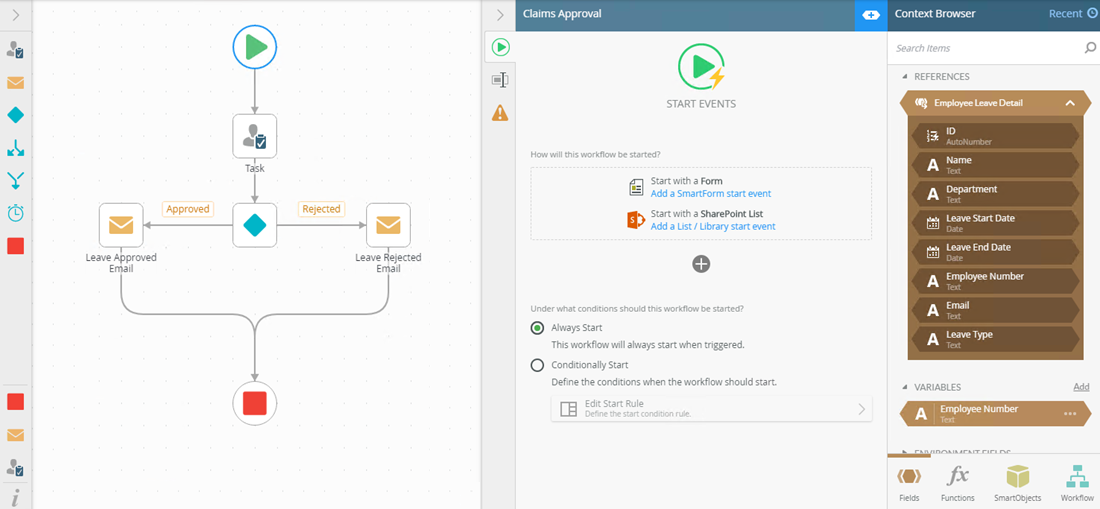Screen dimensions: 1100x509
Task: Collapse the Employee Leave Detail reference
Action: pos(1070,103)
